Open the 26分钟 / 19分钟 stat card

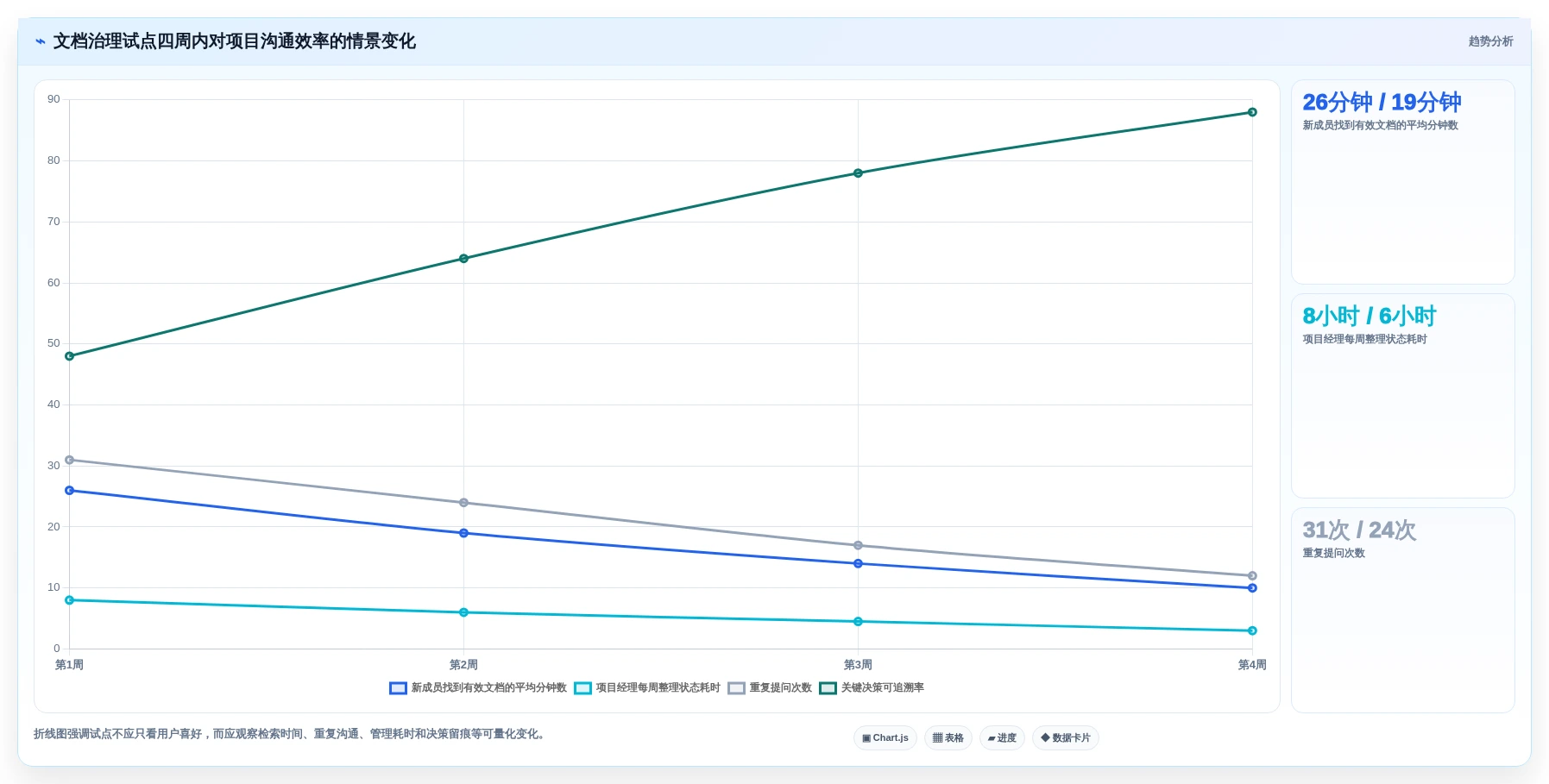(1402, 182)
